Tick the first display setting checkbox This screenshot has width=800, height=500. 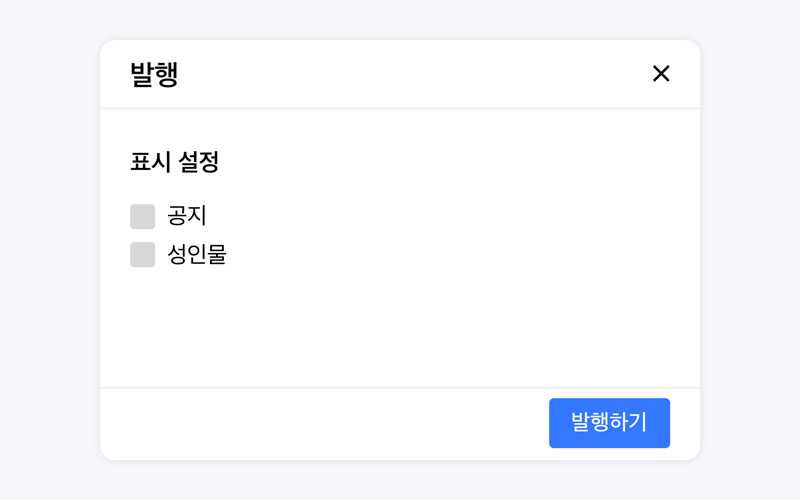click(142, 216)
